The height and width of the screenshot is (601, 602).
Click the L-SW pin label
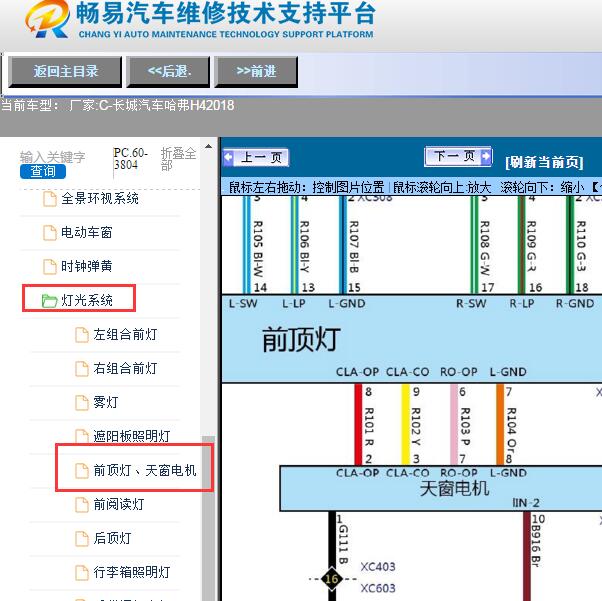tap(243, 303)
